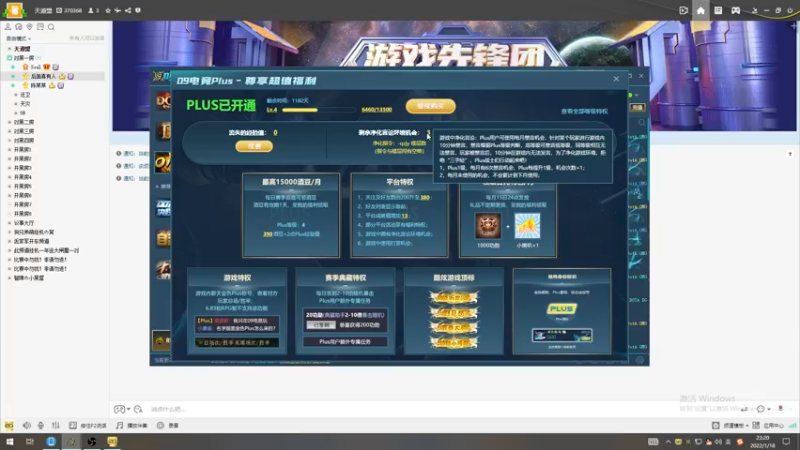
Task: Collapse the 对黑一房 channel node
Action: (9, 58)
